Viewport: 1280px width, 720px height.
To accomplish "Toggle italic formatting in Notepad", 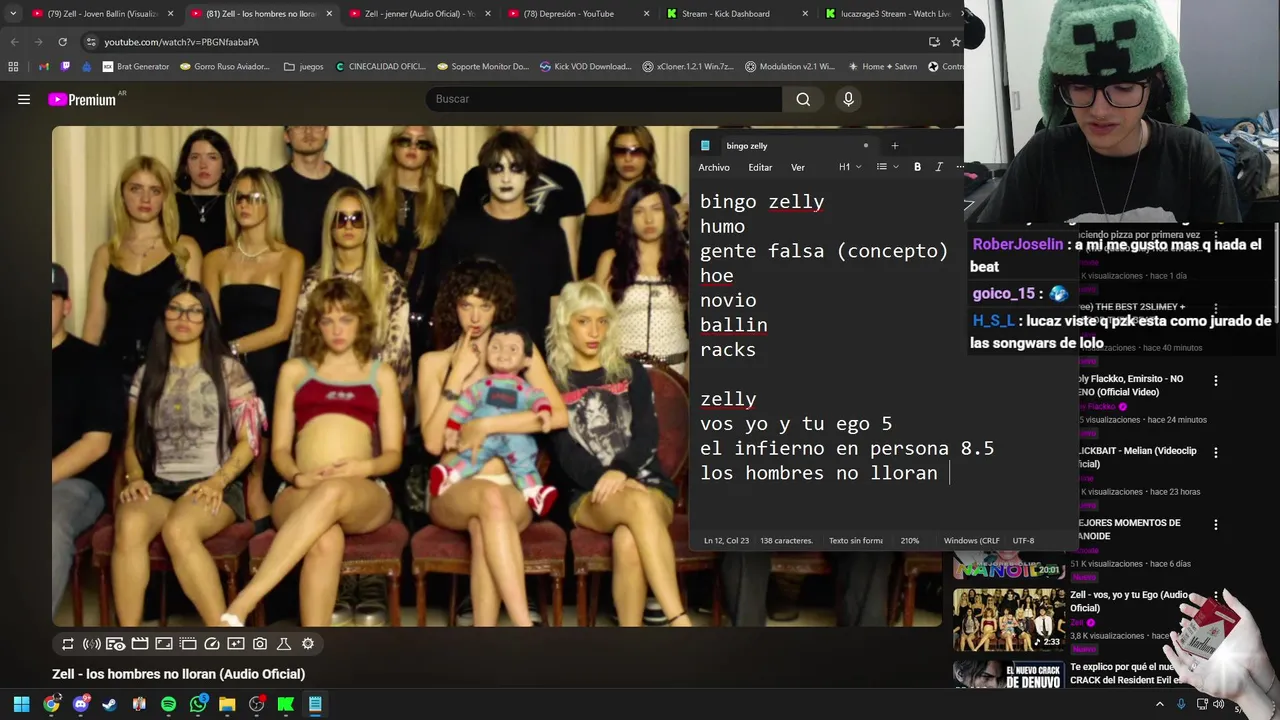I will 939,167.
